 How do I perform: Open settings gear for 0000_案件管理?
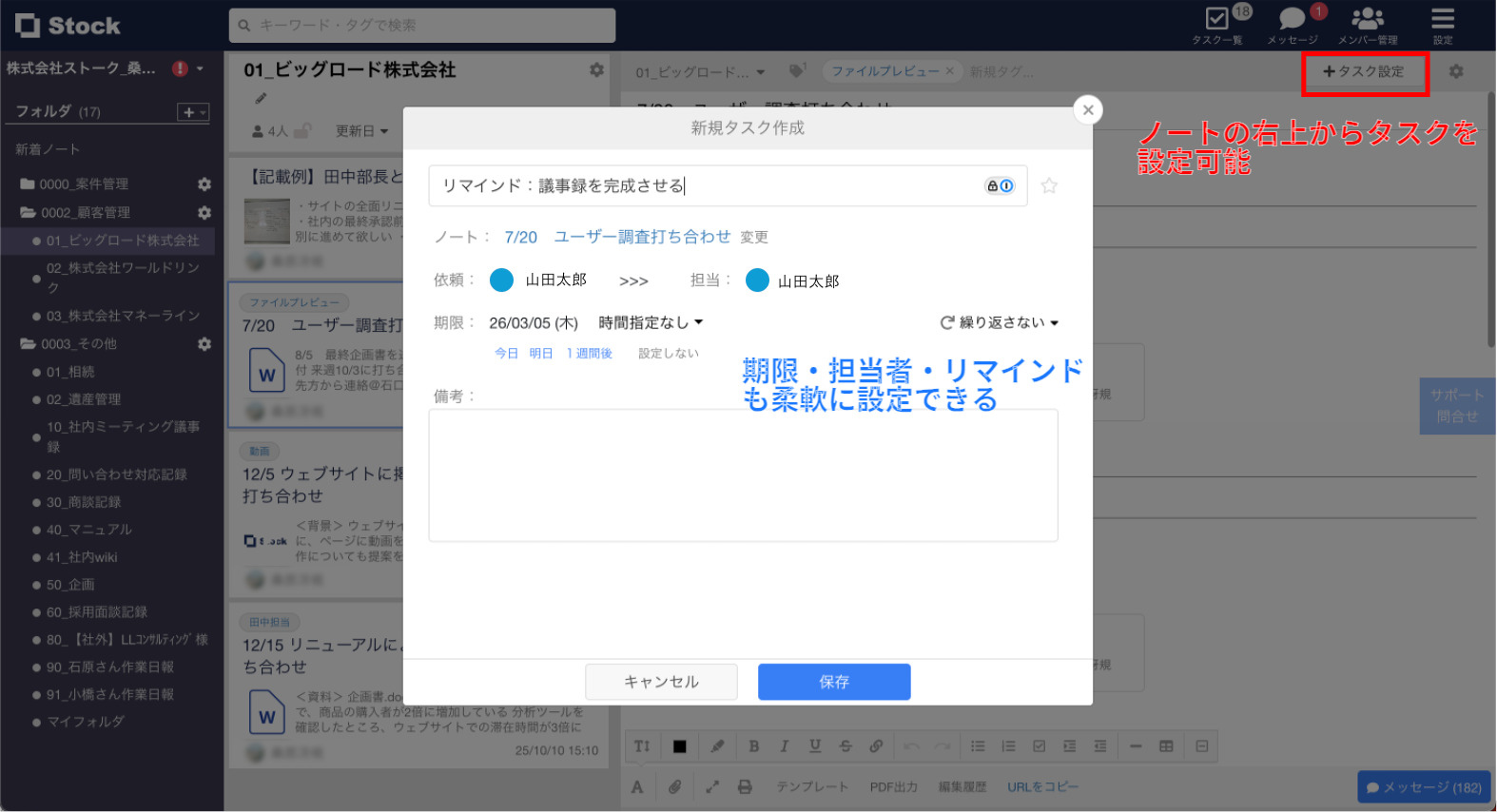pyautogui.click(x=204, y=184)
